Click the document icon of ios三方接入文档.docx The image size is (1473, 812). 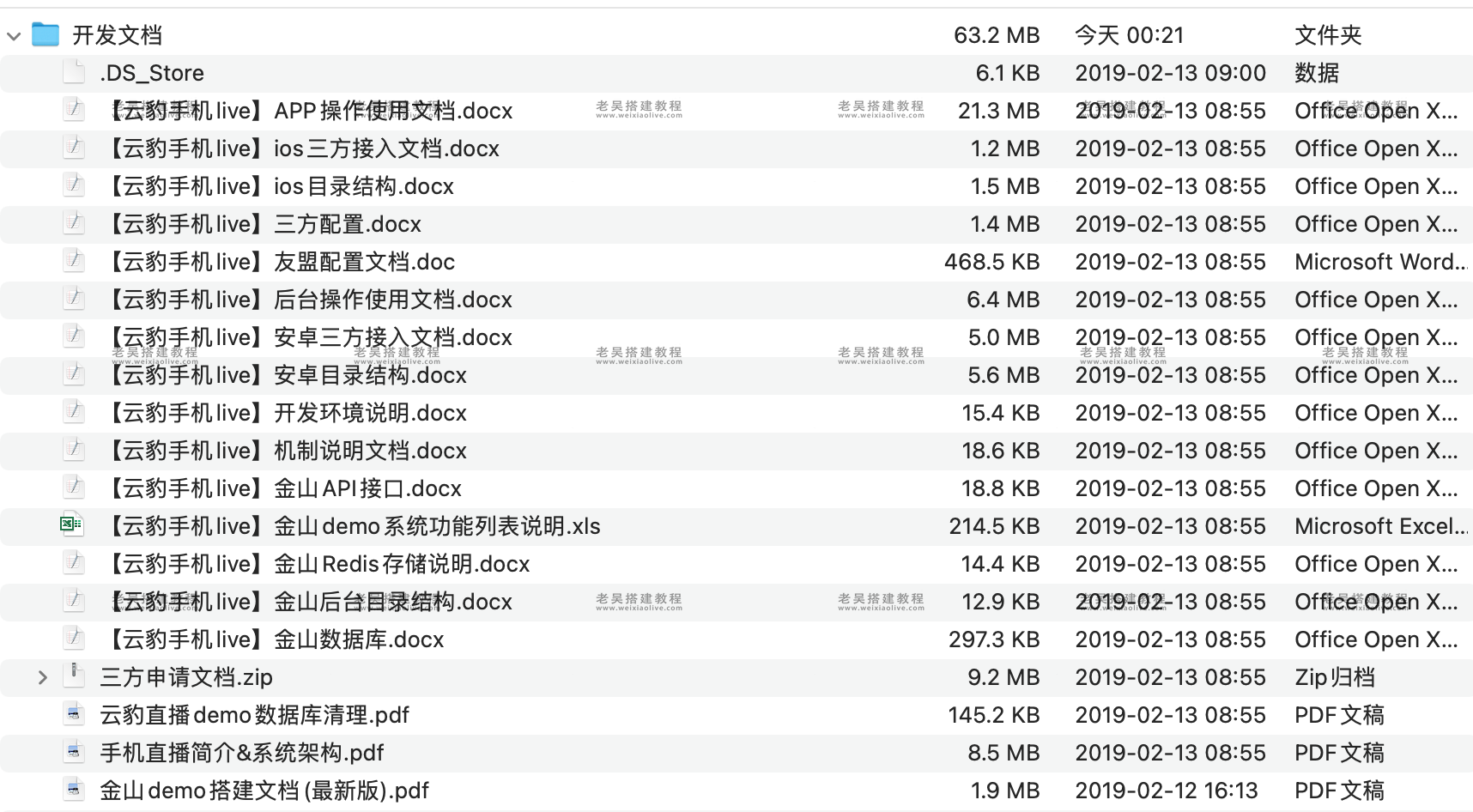click(73, 148)
